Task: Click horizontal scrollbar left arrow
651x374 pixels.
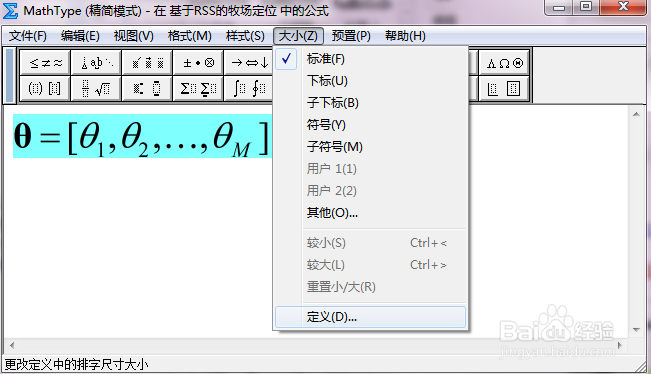Action: [12, 345]
